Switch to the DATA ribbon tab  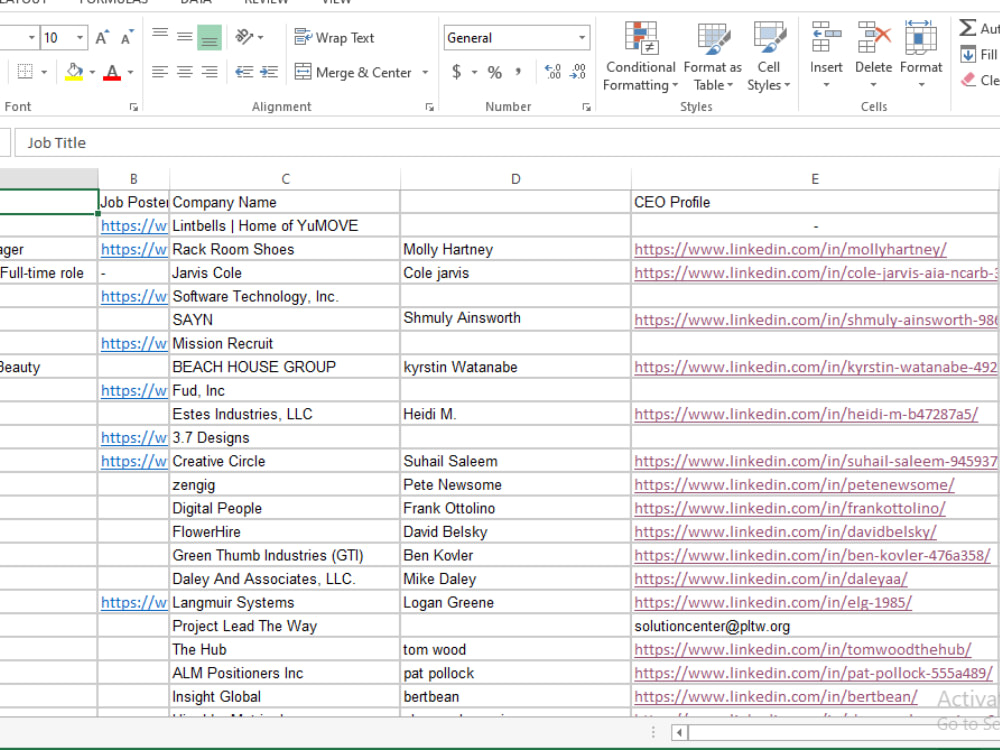(195, 4)
